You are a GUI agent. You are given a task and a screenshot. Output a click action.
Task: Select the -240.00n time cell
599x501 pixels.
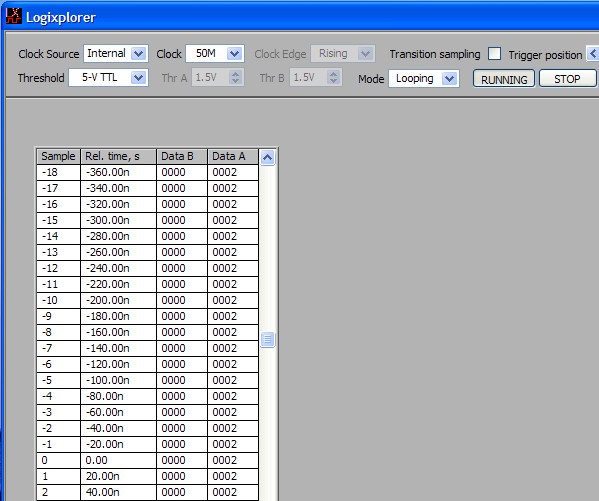(118, 268)
